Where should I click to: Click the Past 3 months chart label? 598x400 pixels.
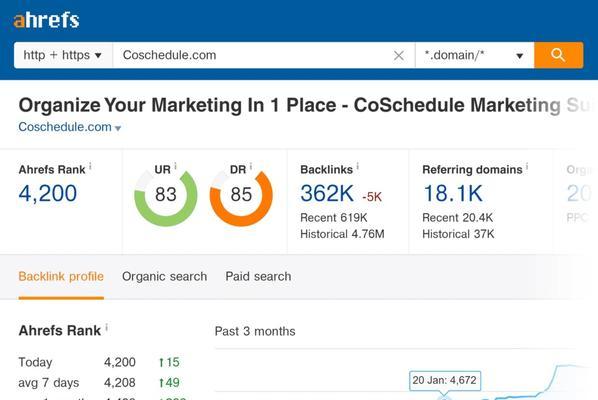pyautogui.click(x=255, y=331)
